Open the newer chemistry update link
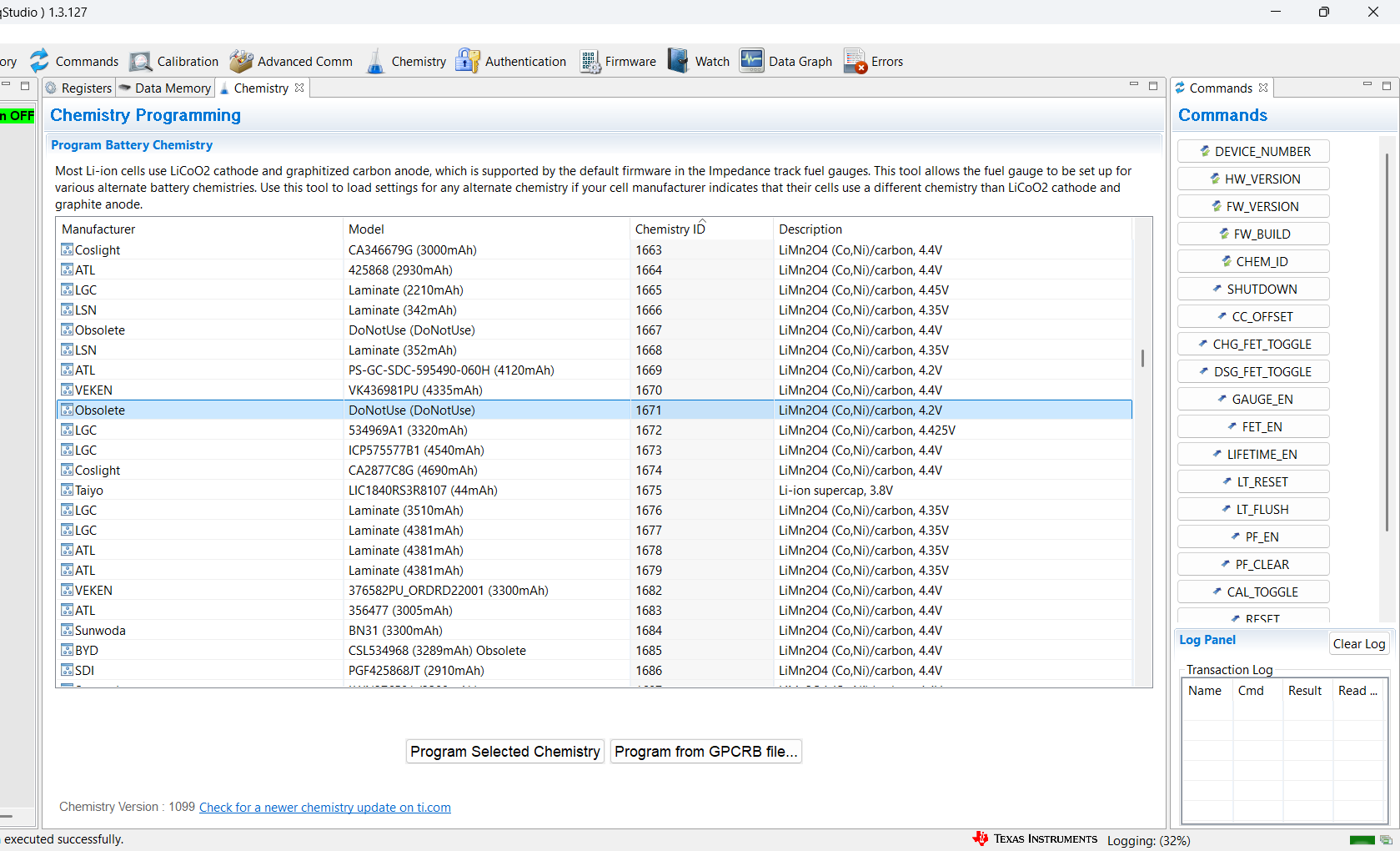The width and height of the screenshot is (1400, 851). pos(325,808)
